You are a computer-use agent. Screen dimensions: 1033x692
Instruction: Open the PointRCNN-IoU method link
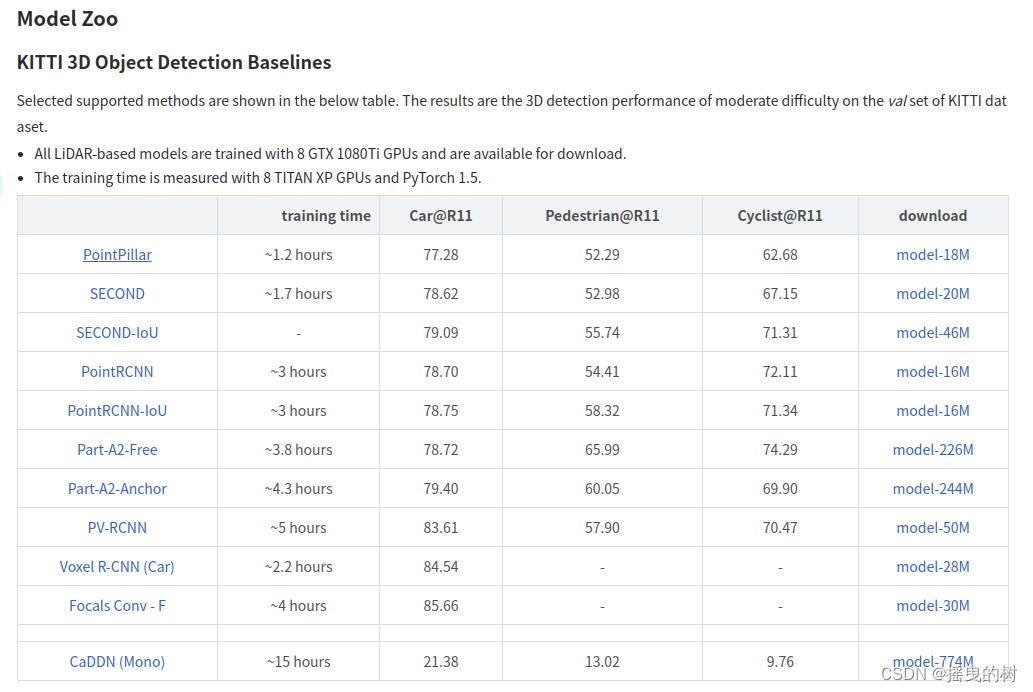click(x=117, y=410)
